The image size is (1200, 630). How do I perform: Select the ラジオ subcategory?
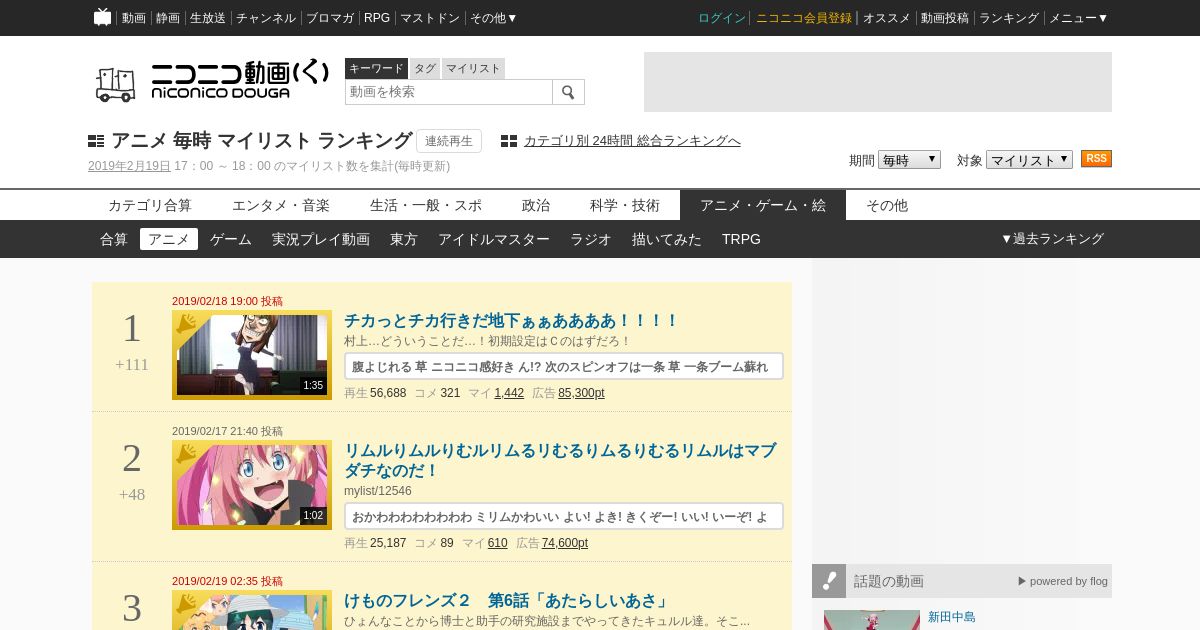[591, 239]
